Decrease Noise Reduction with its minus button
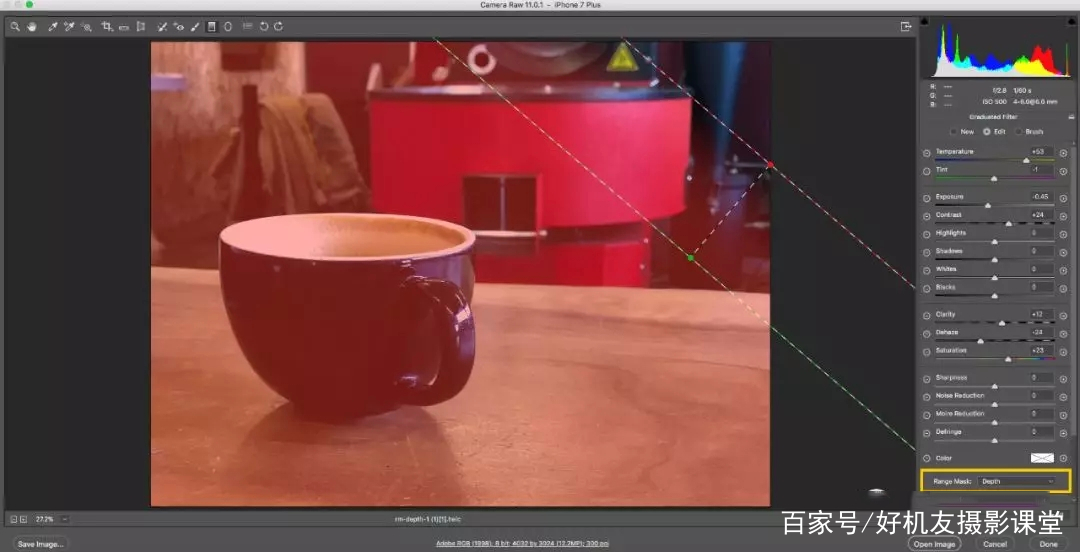 click(926, 397)
